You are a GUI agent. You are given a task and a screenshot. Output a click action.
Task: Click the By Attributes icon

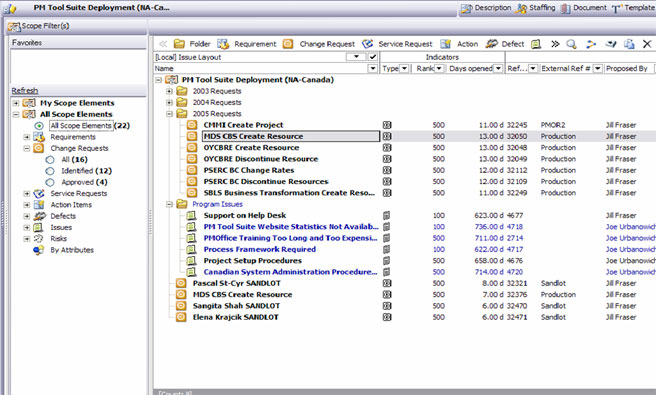38,250
